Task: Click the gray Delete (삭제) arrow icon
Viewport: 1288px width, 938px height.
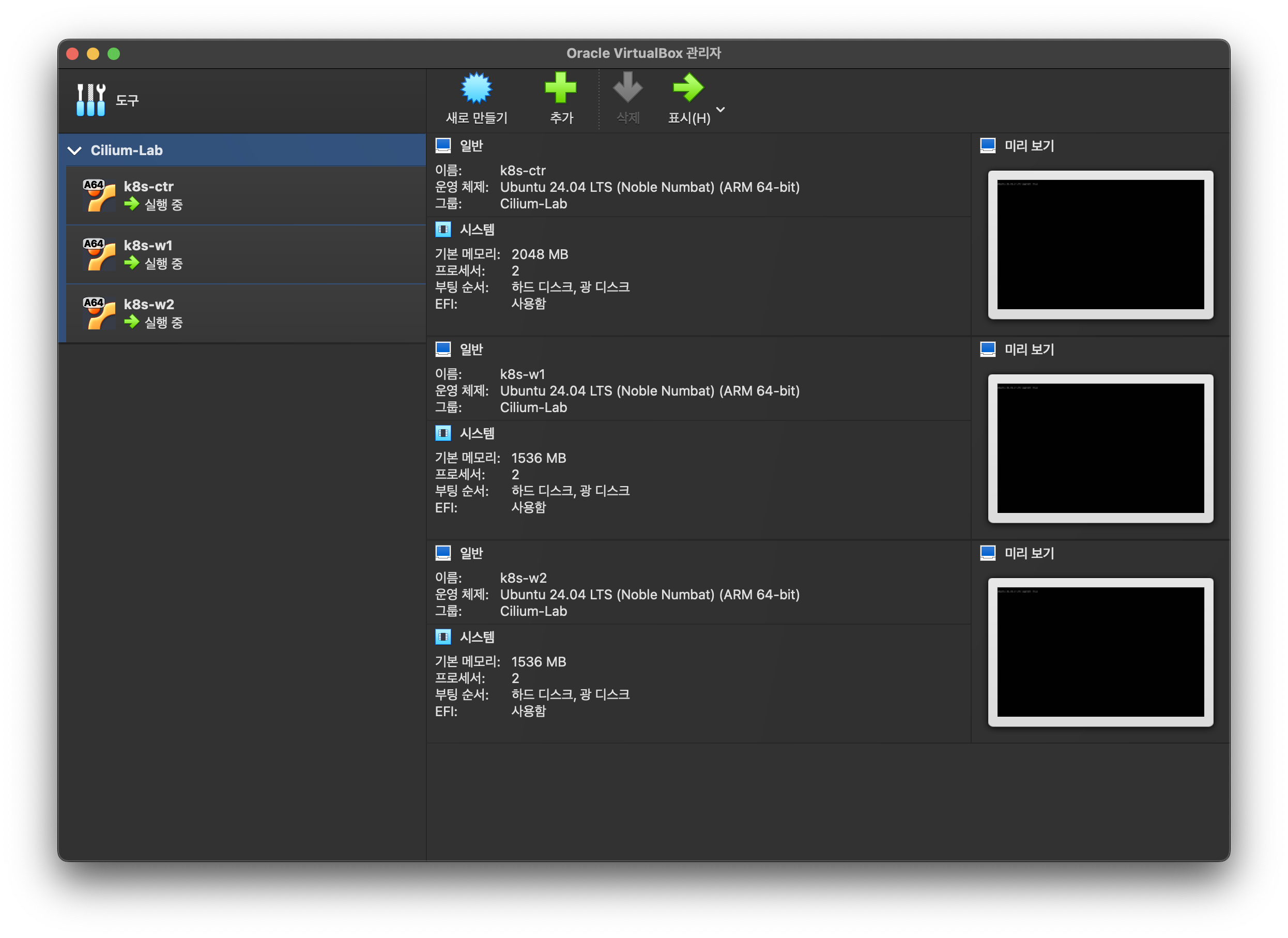Action: (x=627, y=88)
